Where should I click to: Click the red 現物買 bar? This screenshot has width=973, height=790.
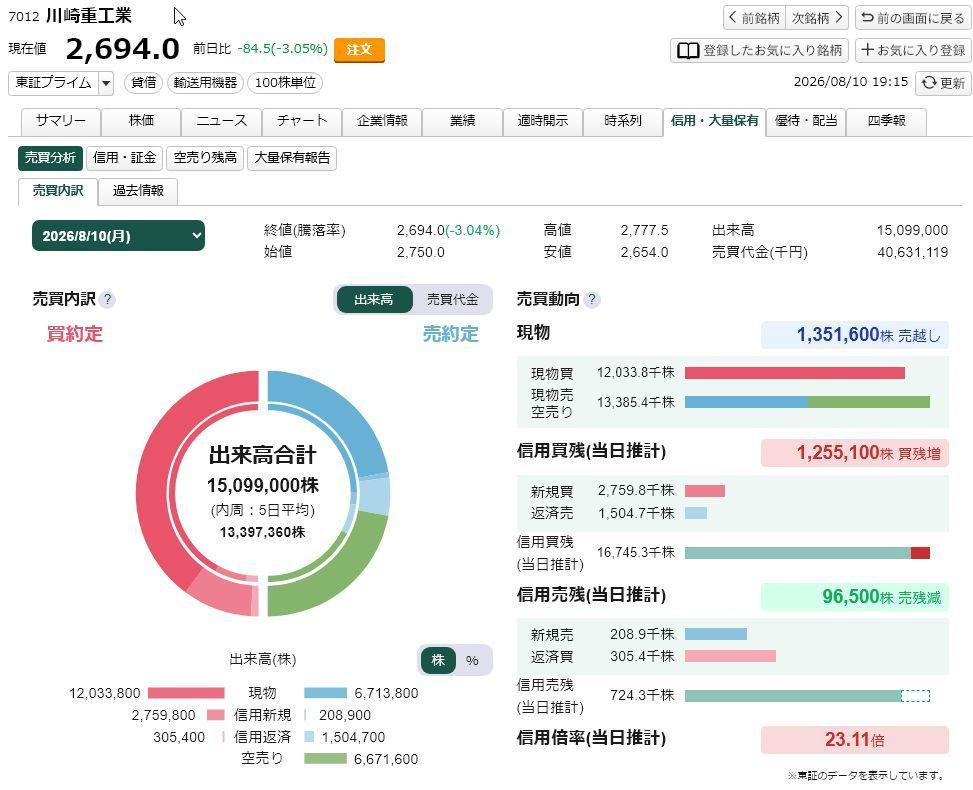click(794, 373)
